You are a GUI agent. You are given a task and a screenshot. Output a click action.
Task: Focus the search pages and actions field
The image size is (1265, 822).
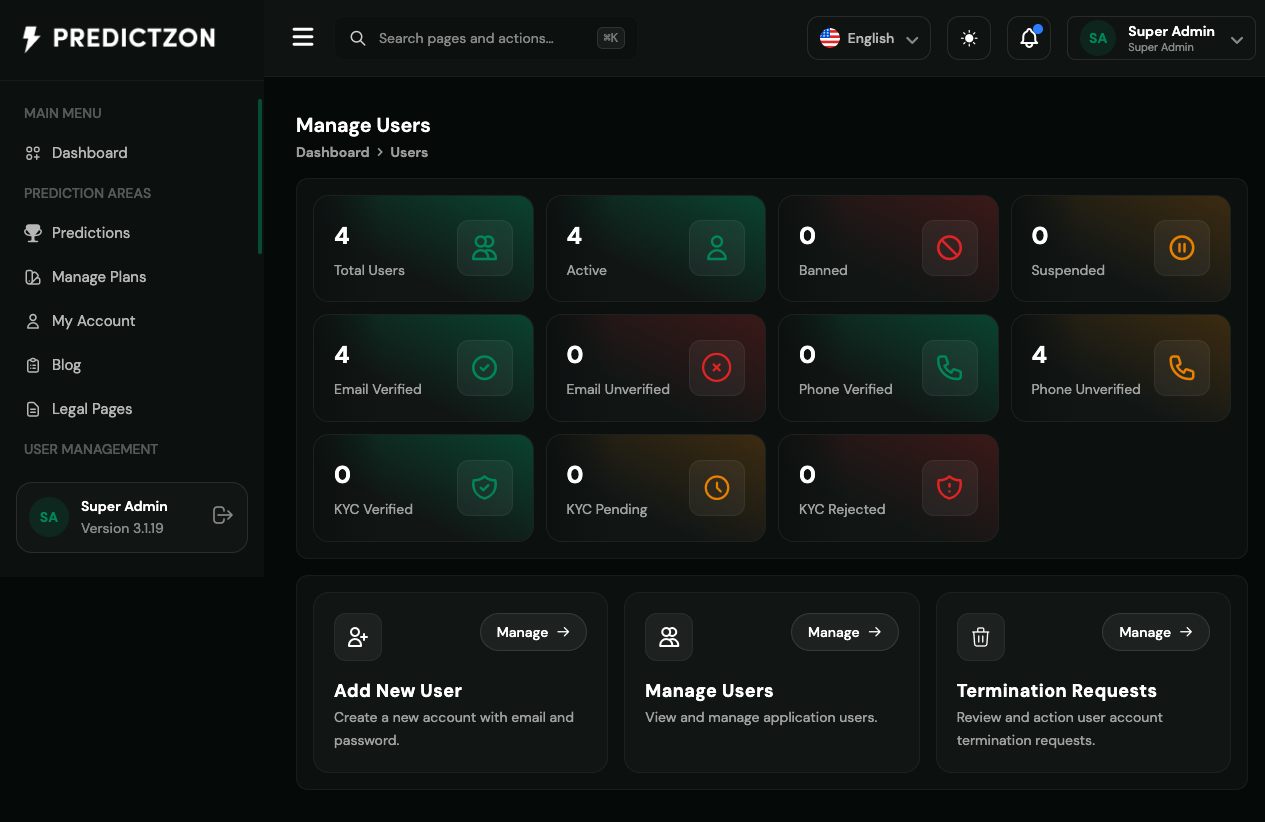[485, 38]
